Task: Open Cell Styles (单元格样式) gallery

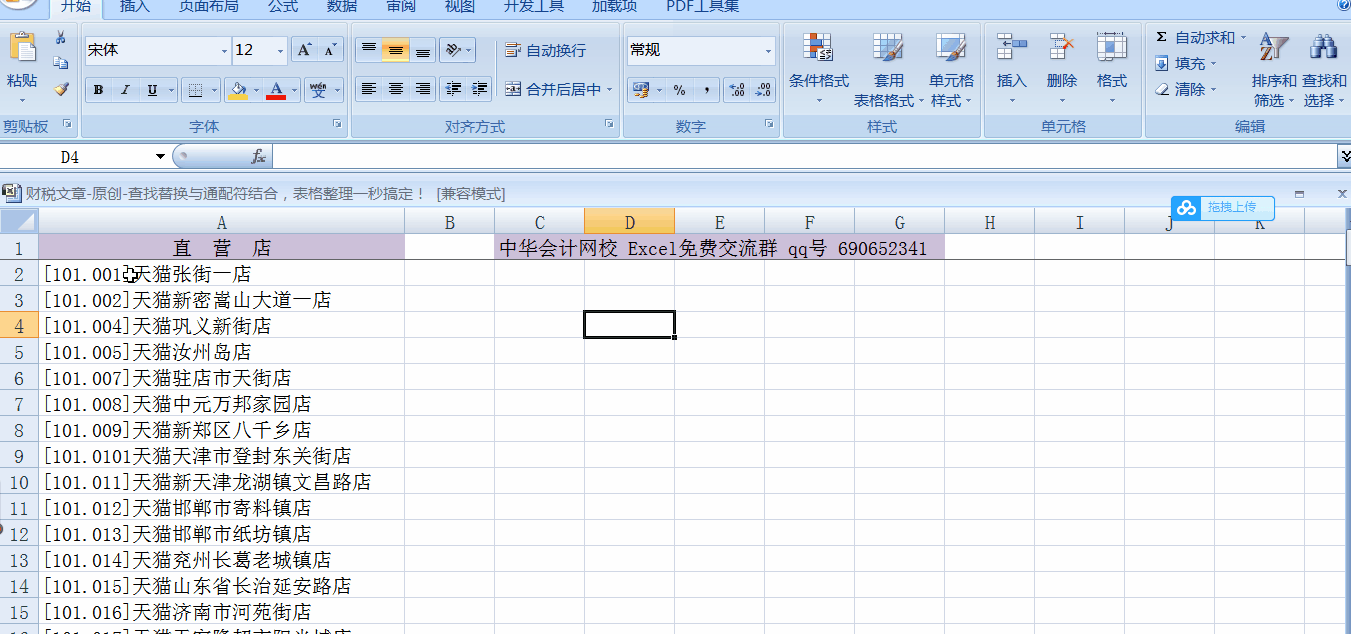Action: (x=951, y=68)
